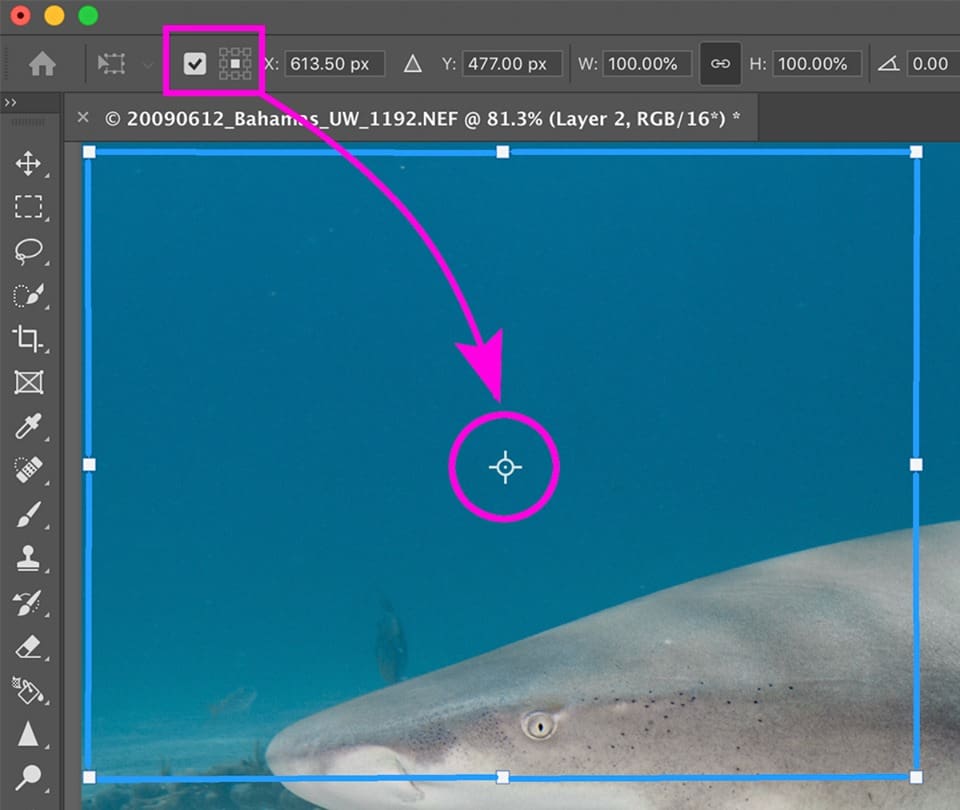Select the Eraser tool
960x810 pixels.
[x=28, y=647]
